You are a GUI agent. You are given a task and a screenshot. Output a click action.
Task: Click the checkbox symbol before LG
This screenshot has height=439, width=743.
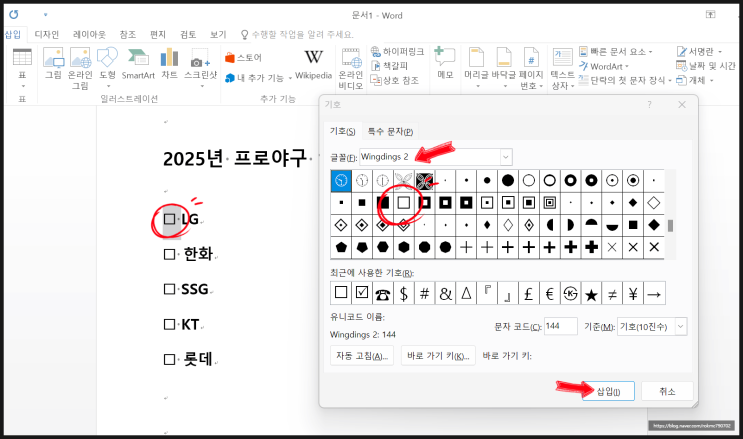click(x=169, y=219)
